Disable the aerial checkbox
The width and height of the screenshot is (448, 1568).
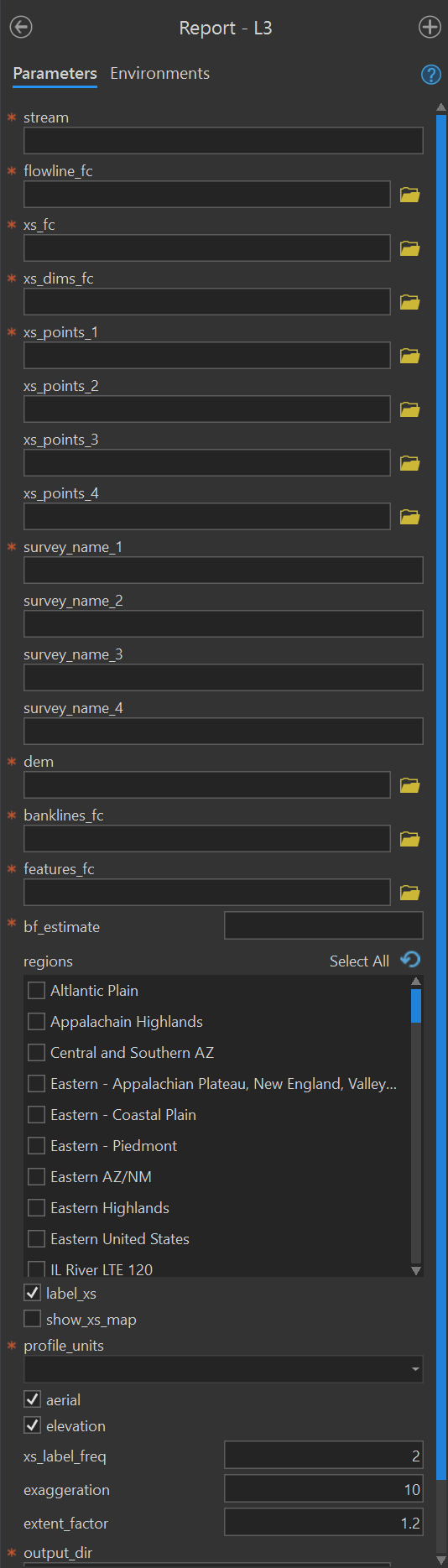pos(33,1399)
